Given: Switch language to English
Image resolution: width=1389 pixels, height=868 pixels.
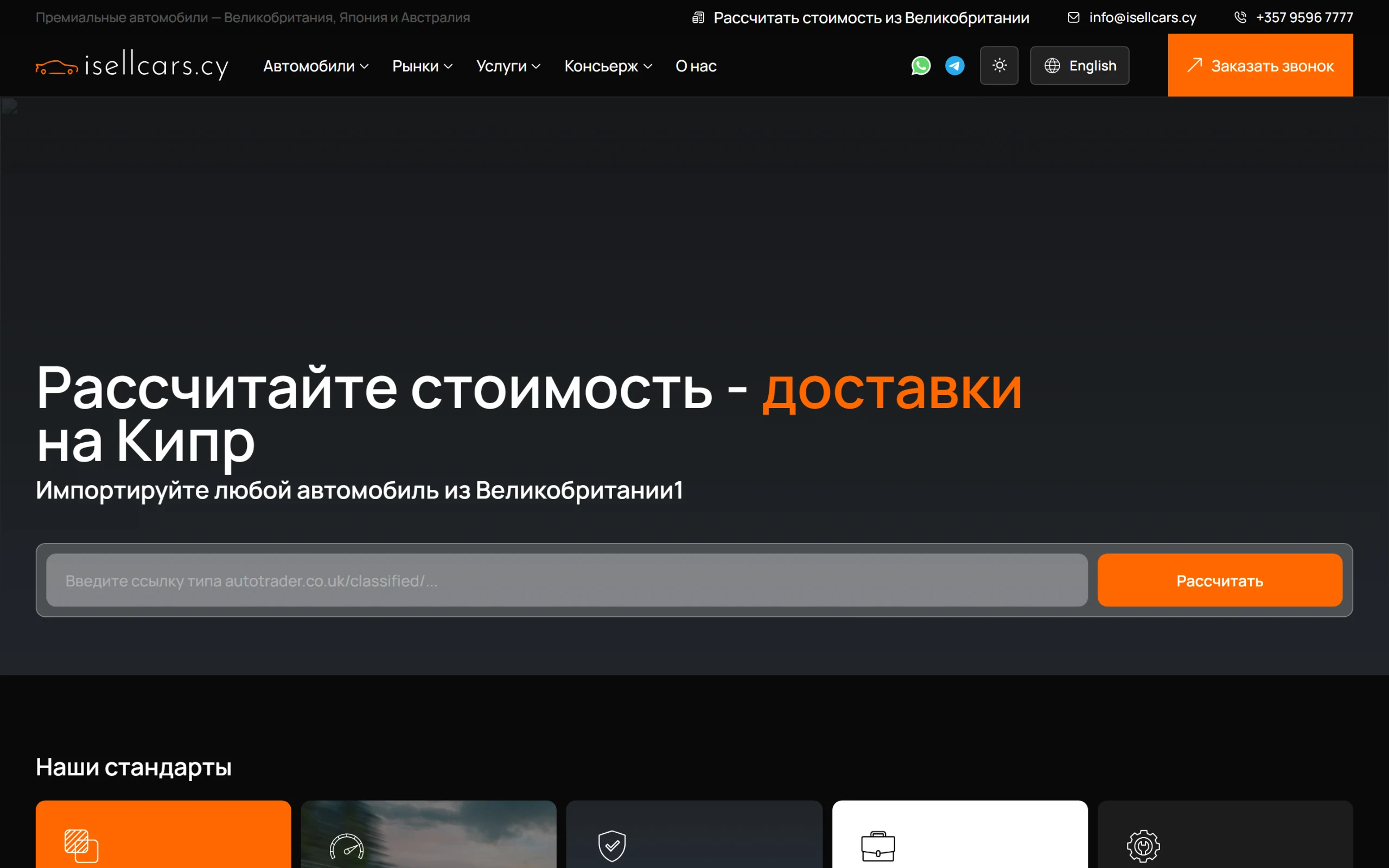Looking at the screenshot, I should tap(1079, 66).
